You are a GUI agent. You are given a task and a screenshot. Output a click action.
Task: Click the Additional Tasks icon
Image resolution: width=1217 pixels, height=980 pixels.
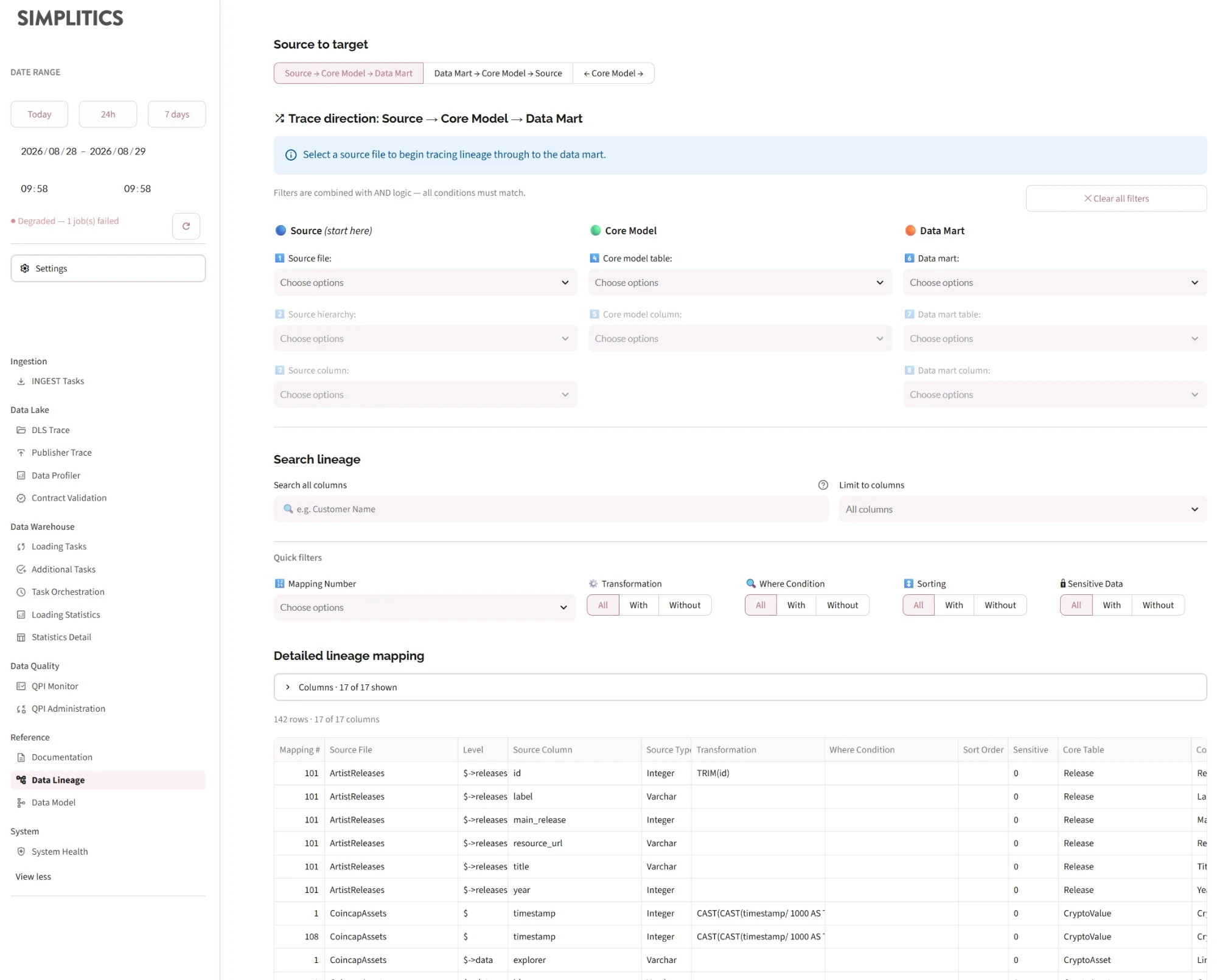point(21,569)
